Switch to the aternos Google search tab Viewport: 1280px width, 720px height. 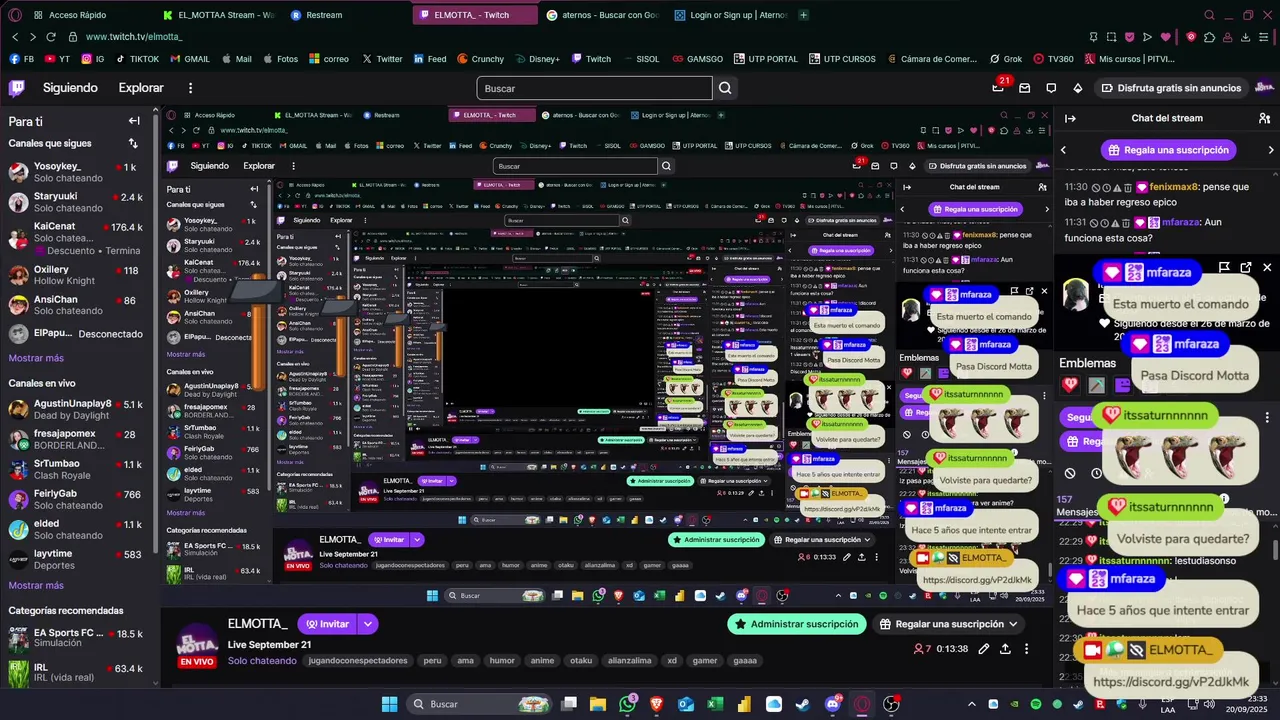pos(601,15)
